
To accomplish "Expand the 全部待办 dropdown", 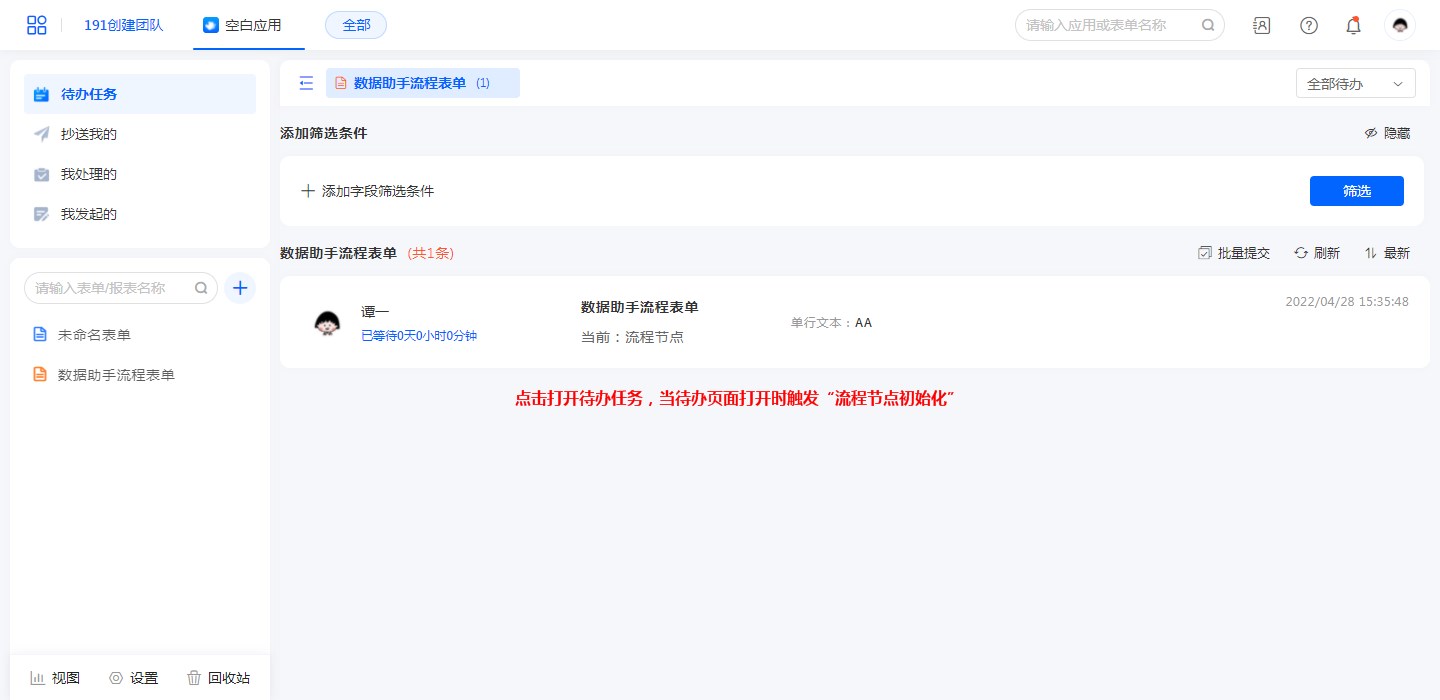I will tap(1355, 84).
